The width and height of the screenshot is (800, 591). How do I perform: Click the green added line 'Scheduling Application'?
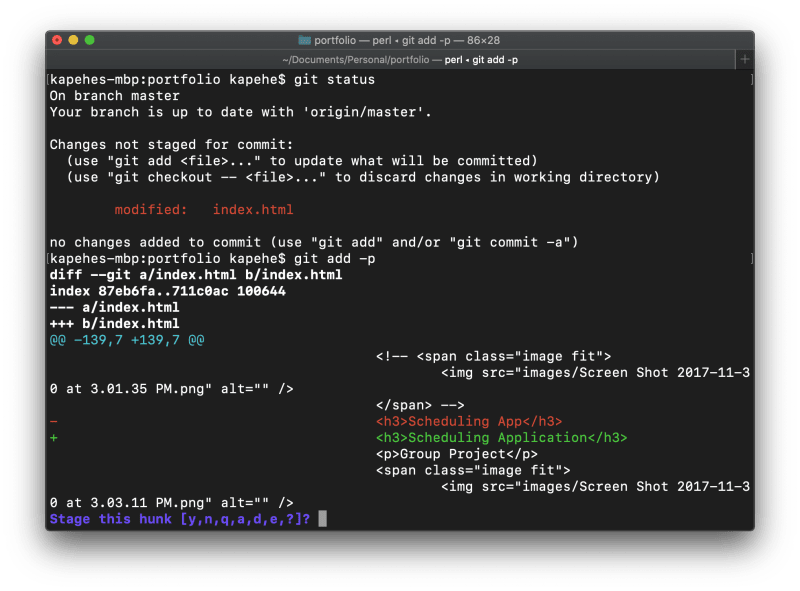pos(500,438)
